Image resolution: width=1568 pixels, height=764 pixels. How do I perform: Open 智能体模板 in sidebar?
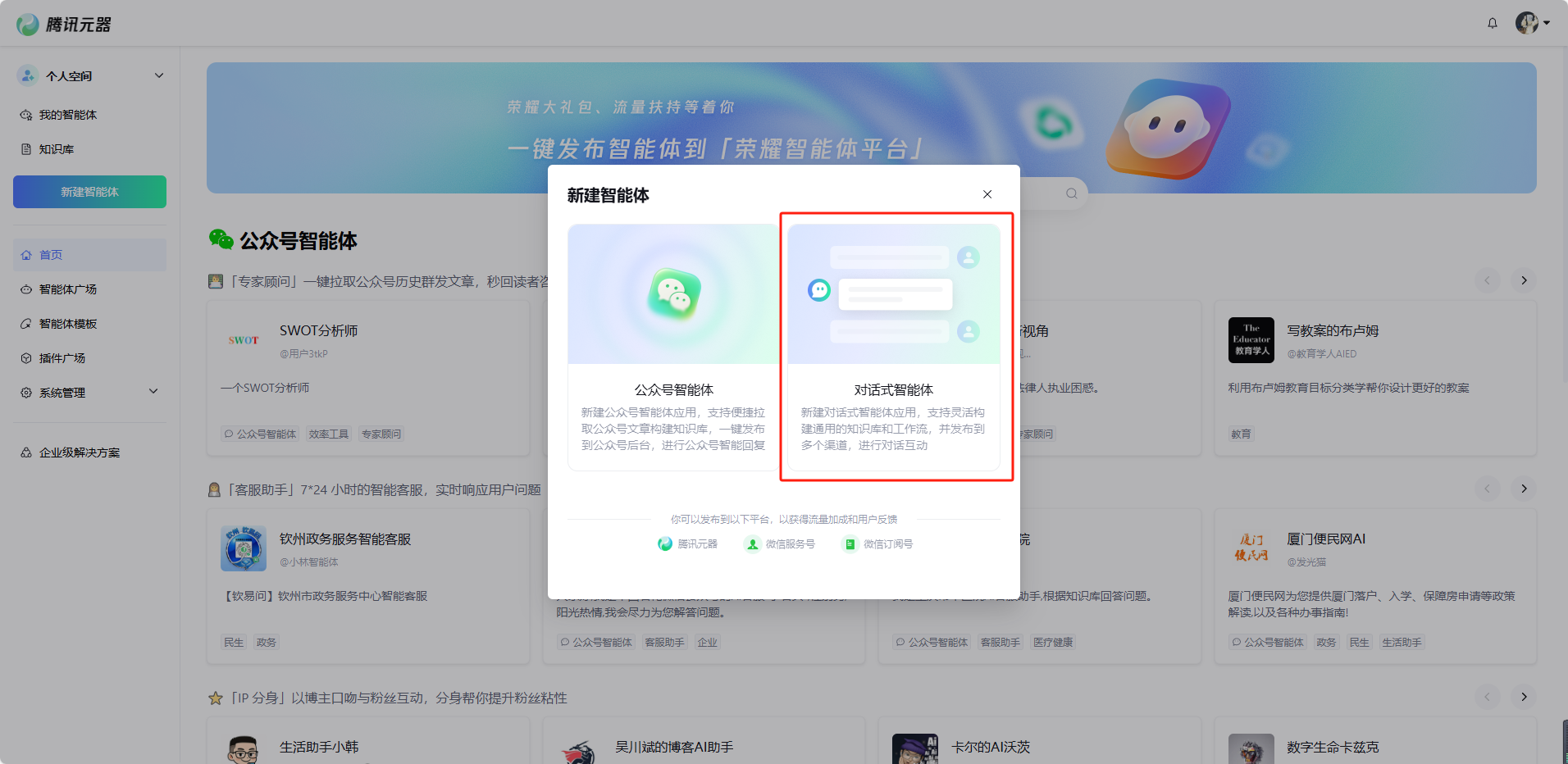(90, 324)
